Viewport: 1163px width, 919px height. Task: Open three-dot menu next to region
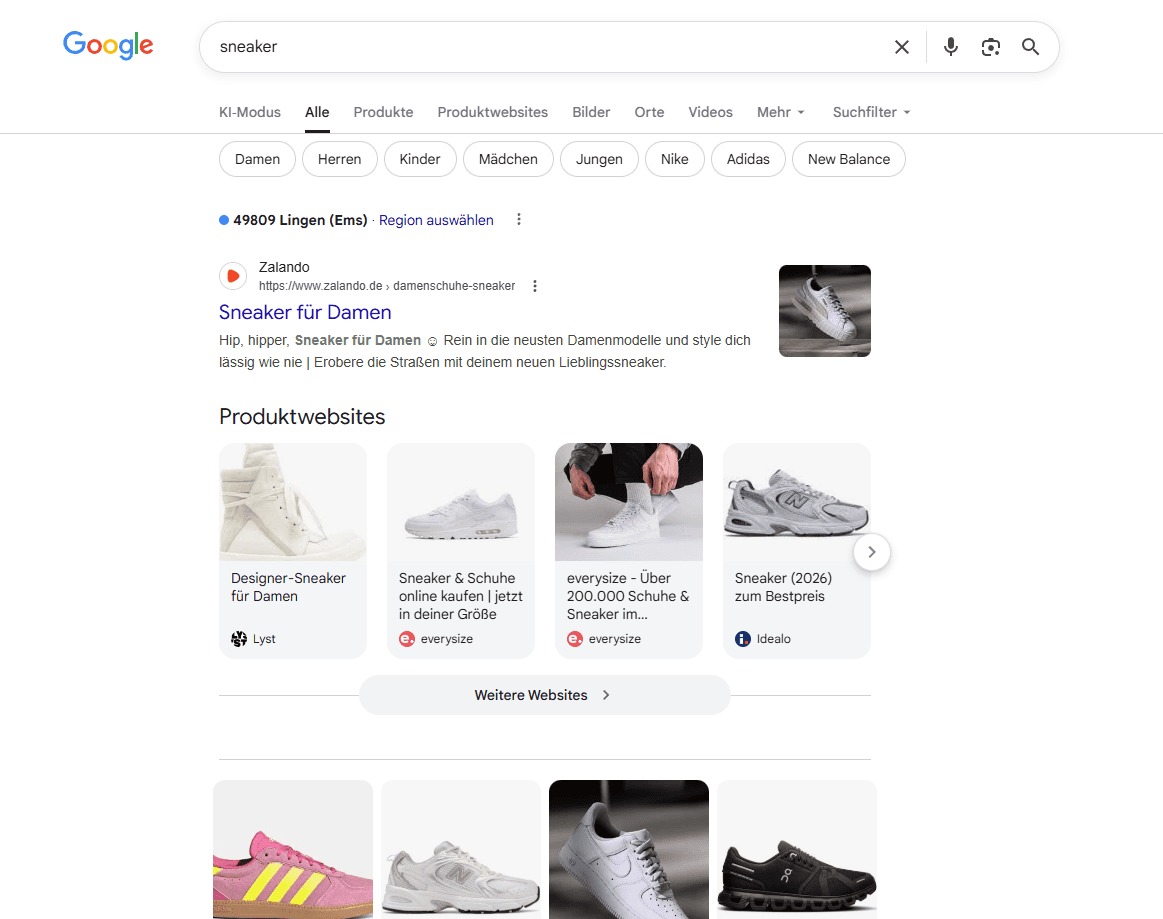[519, 220]
